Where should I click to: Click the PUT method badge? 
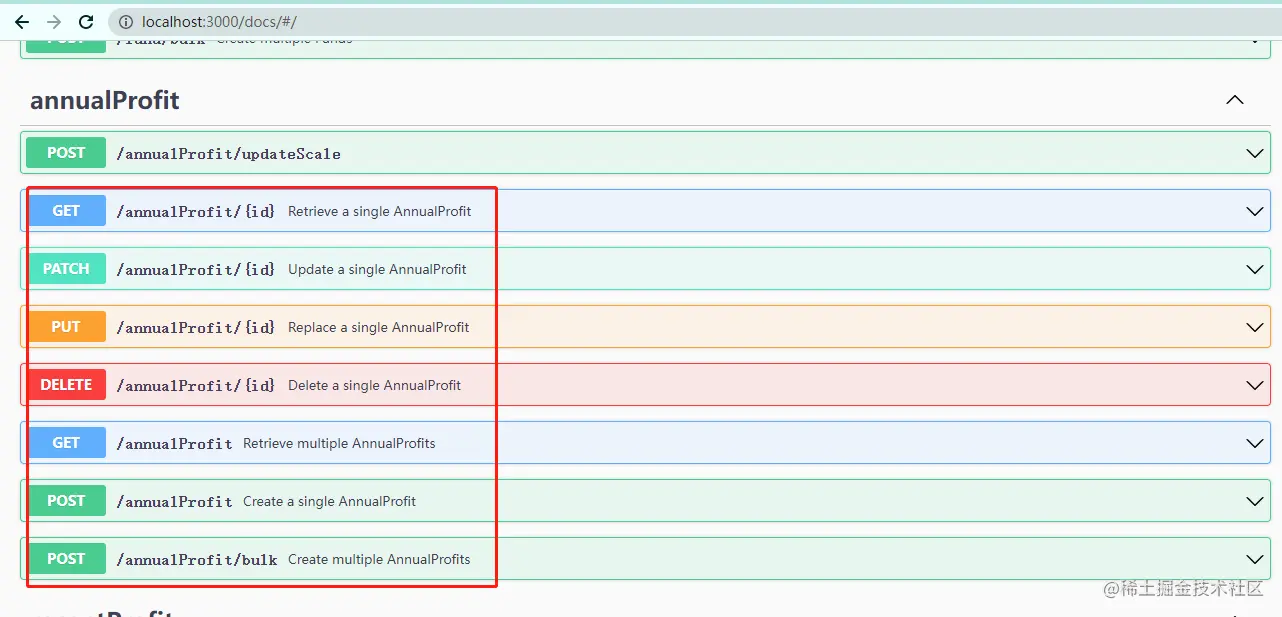pyautogui.click(x=66, y=327)
